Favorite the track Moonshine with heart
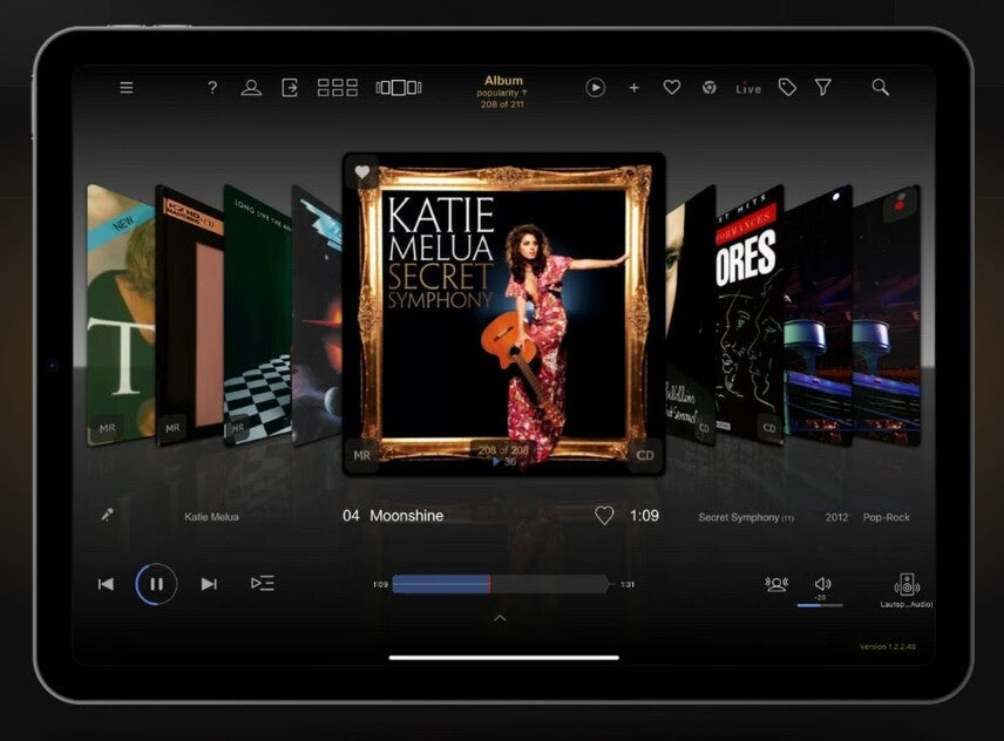This screenshot has width=1004, height=741. 604,516
